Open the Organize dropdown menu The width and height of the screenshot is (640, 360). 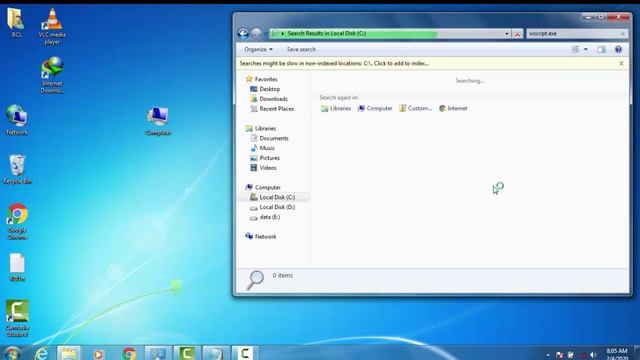[258, 49]
